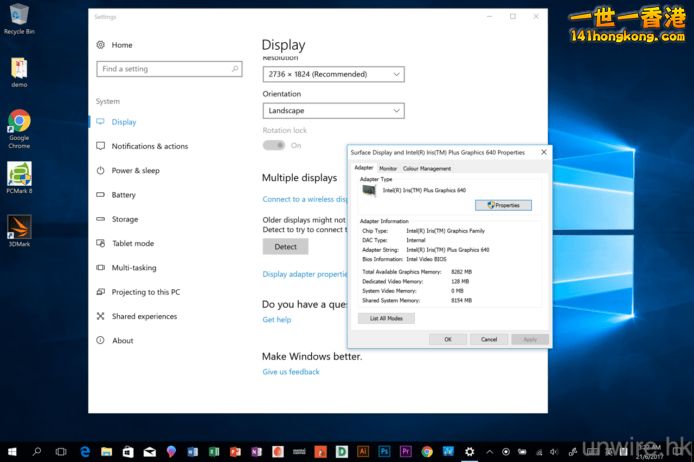Click the greyed Apply button
This screenshot has height=462, width=694.
coord(530,339)
